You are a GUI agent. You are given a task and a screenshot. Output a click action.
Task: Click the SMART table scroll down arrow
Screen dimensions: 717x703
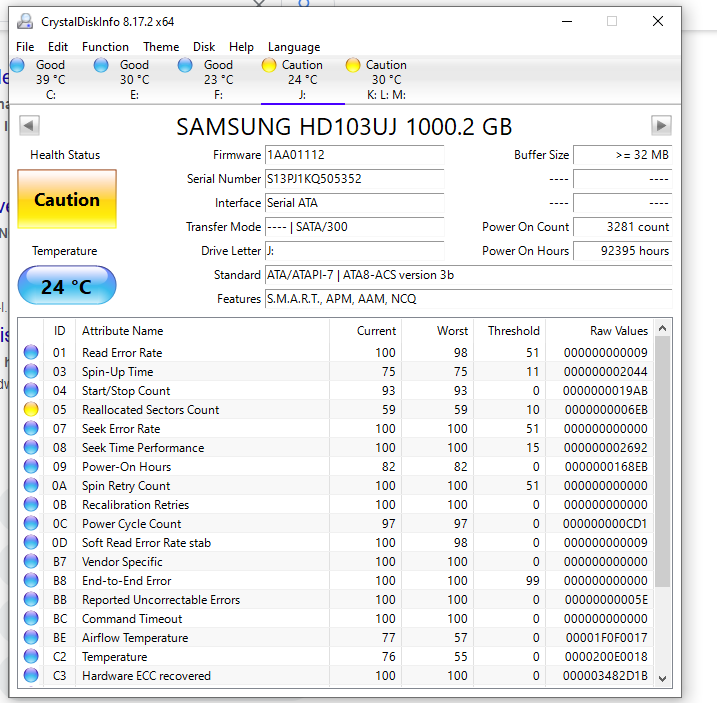(663, 679)
